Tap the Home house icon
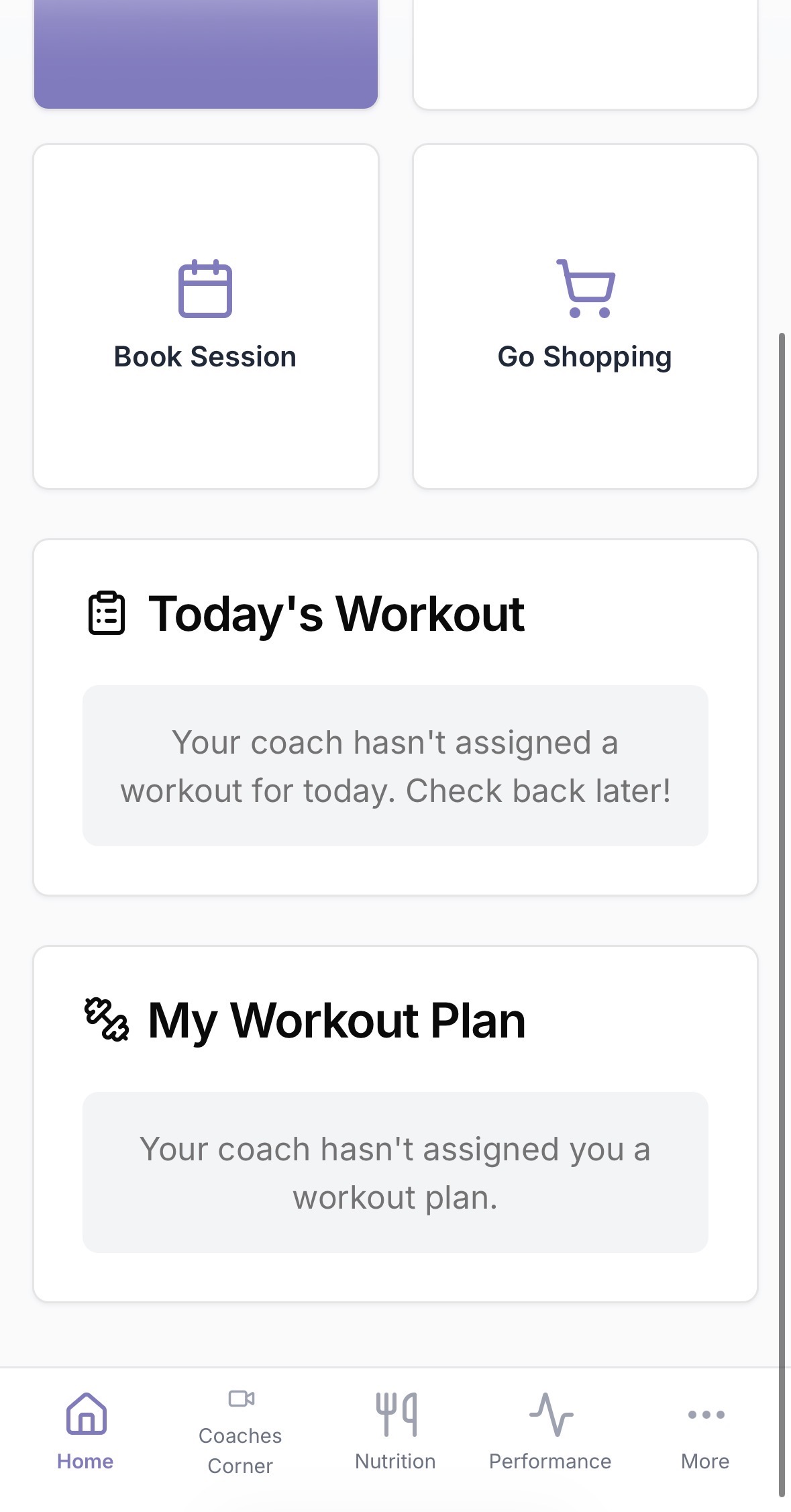This screenshot has height=1512, width=791. 86,1413
